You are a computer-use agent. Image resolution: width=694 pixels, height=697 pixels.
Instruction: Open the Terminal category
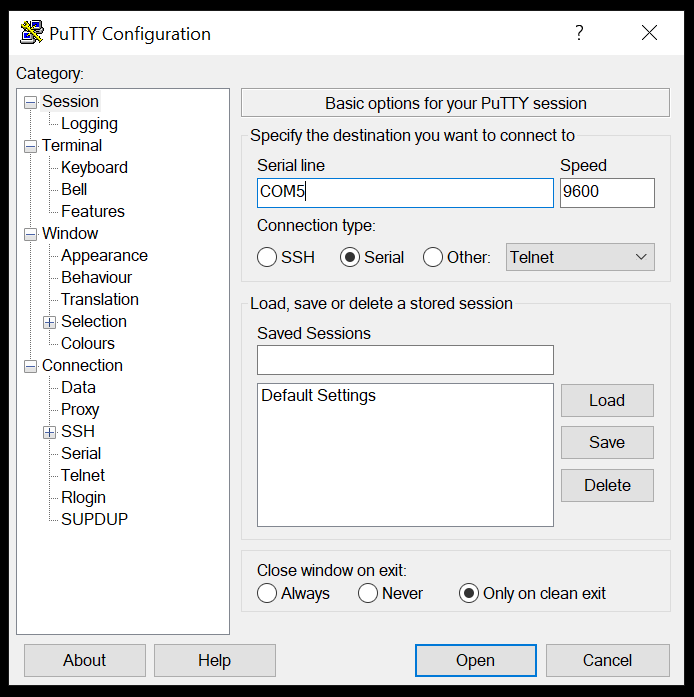[x=72, y=145]
